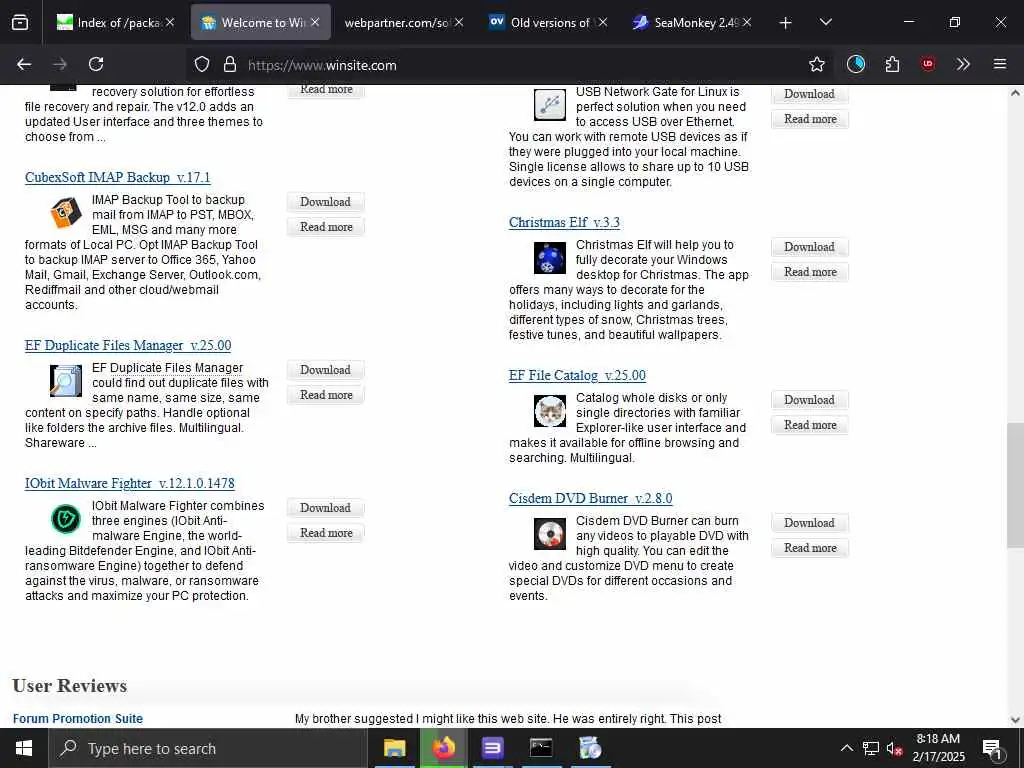
Task: Download CubexSoft IMAP Backup
Action: [x=325, y=202]
